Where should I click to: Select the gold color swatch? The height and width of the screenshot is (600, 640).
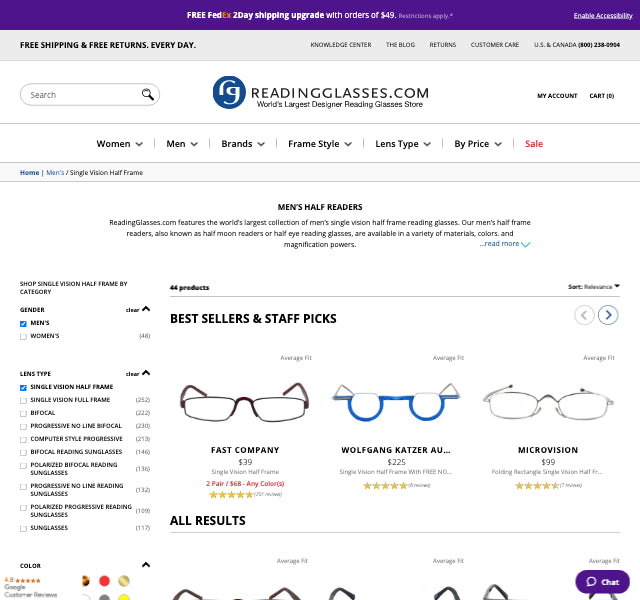click(124, 581)
